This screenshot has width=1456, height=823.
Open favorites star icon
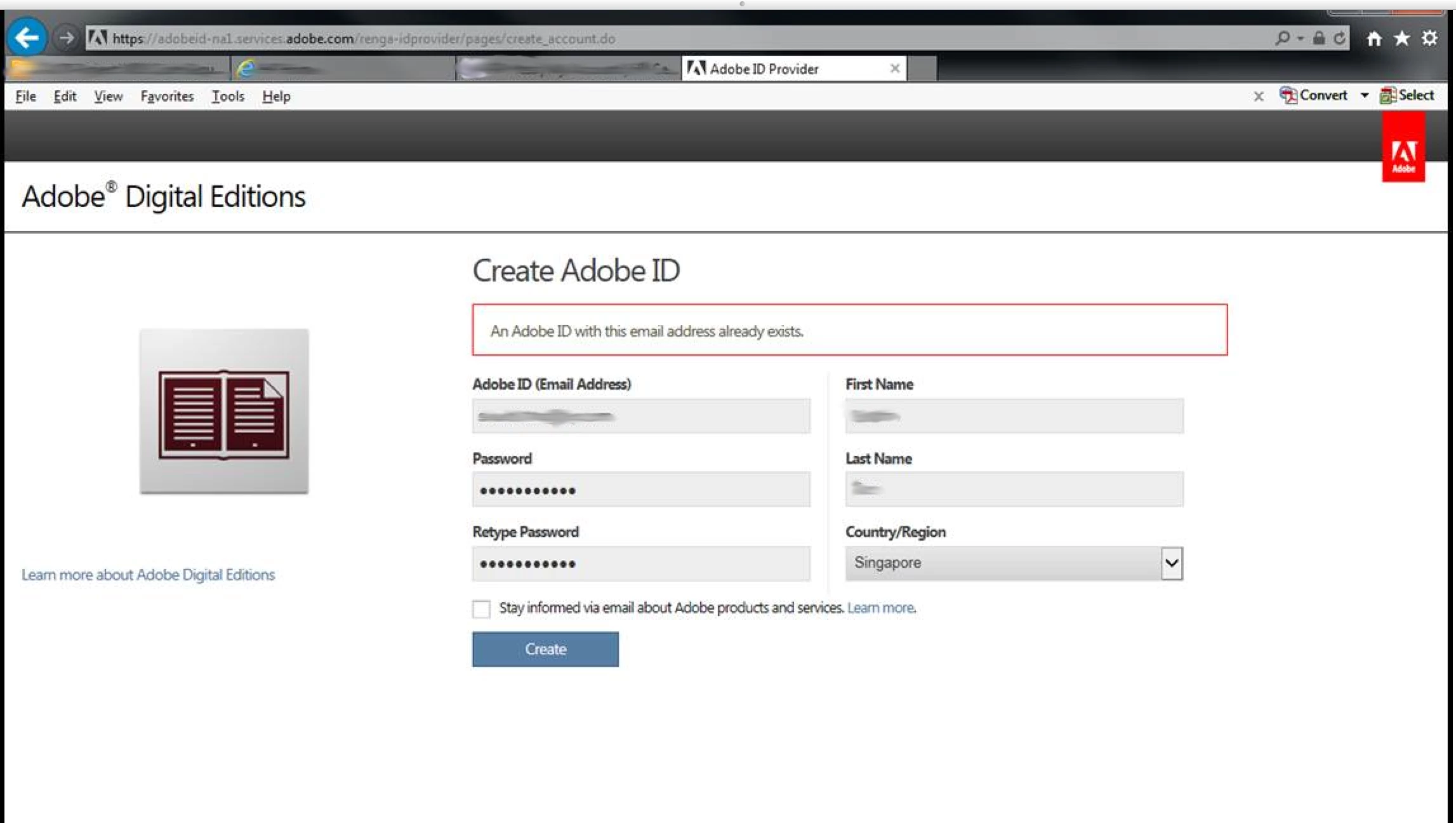click(1401, 39)
